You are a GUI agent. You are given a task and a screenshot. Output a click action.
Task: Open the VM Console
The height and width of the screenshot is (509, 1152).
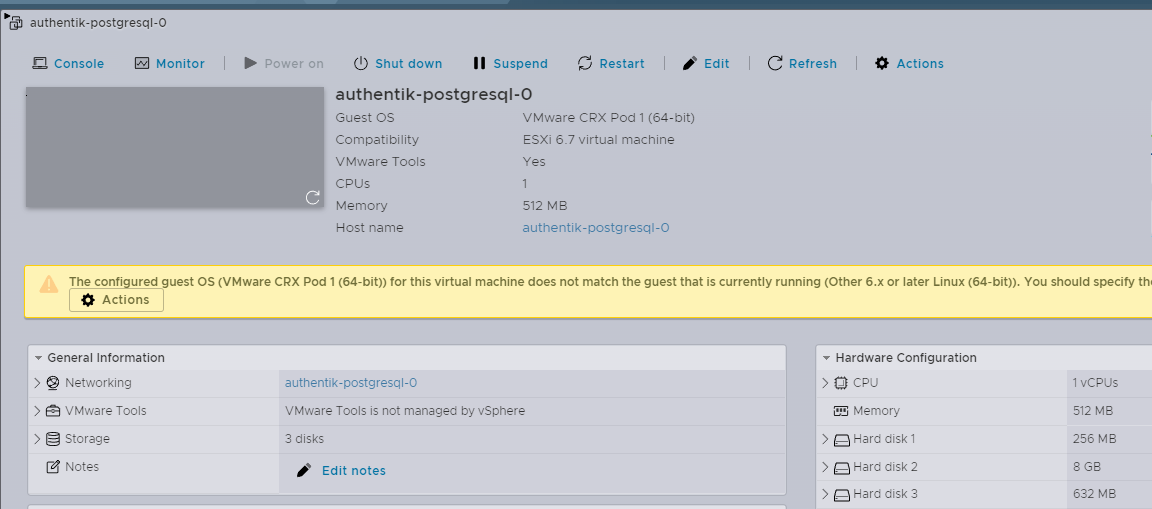[x=68, y=63]
